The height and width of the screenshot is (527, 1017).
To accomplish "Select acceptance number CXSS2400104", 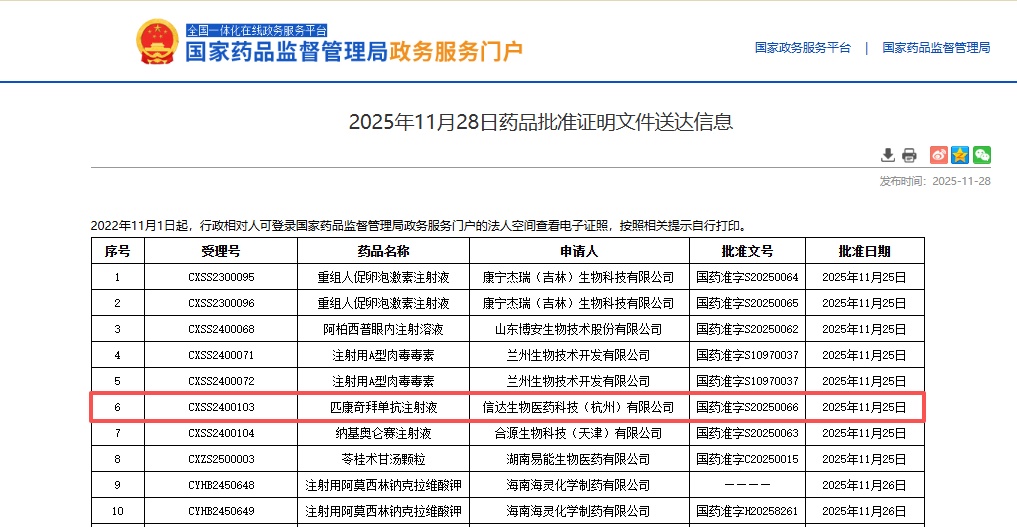I will coord(221,433).
